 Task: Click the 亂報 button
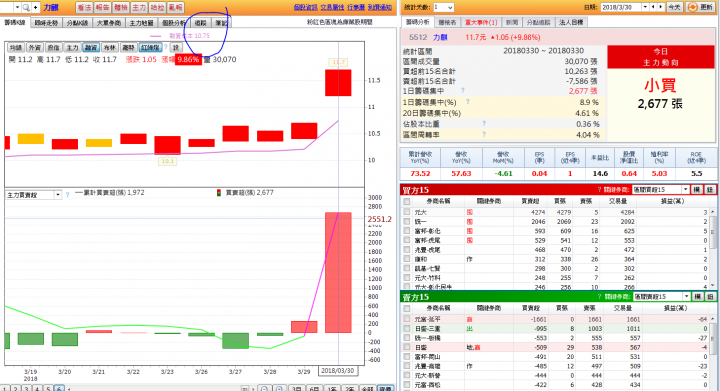tap(175, 7)
